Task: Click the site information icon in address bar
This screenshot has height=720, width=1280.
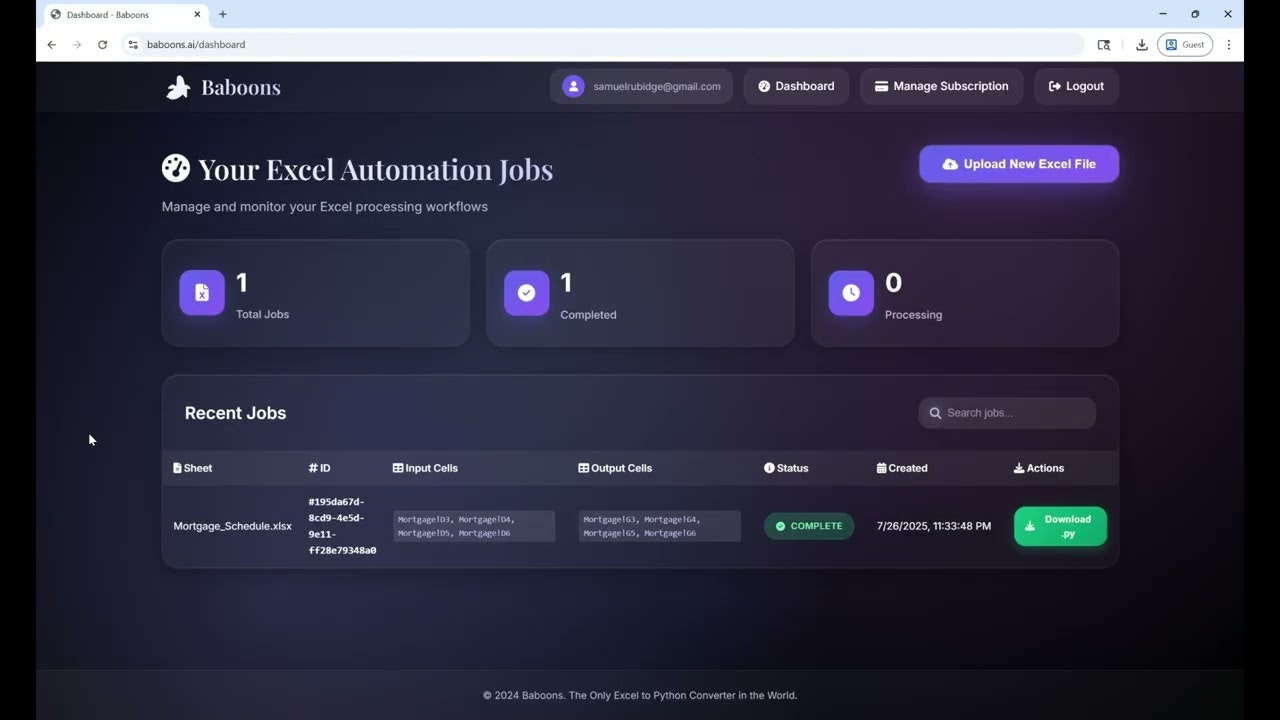Action: click(133, 44)
